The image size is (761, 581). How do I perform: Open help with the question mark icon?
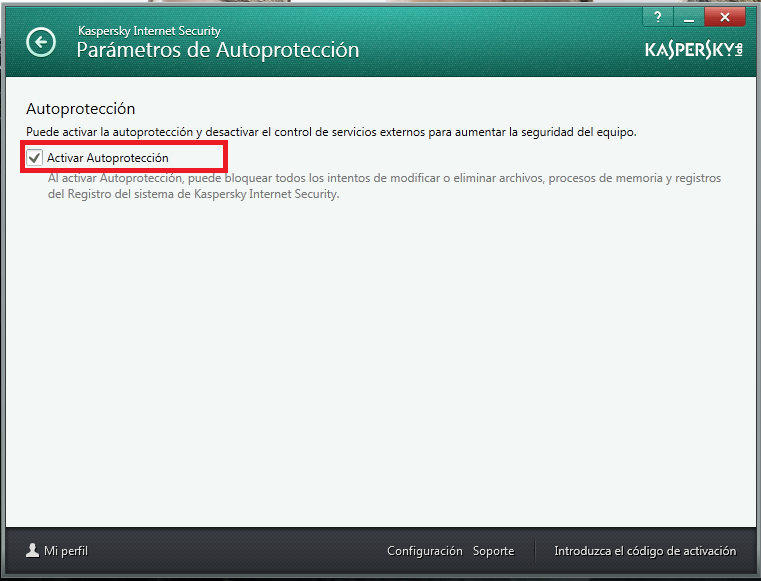(x=658, y=17)
